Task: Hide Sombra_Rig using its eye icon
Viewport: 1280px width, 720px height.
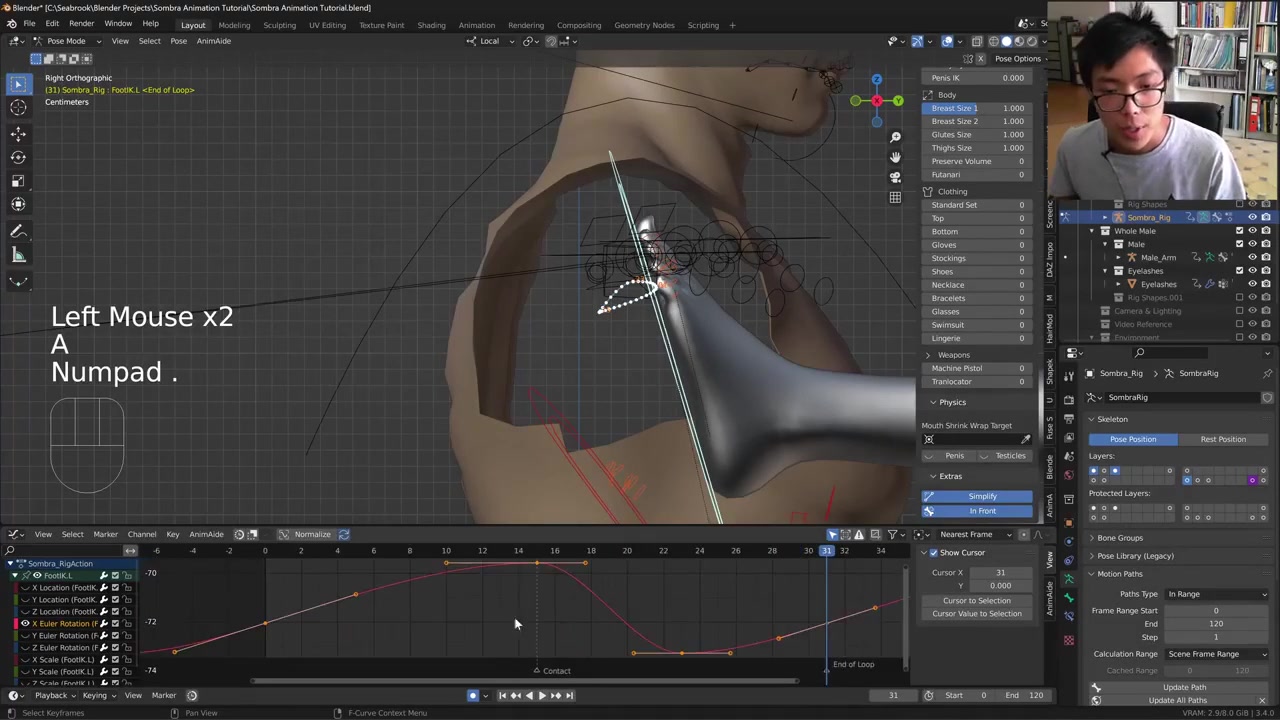Action: [x=1252, y=217]
